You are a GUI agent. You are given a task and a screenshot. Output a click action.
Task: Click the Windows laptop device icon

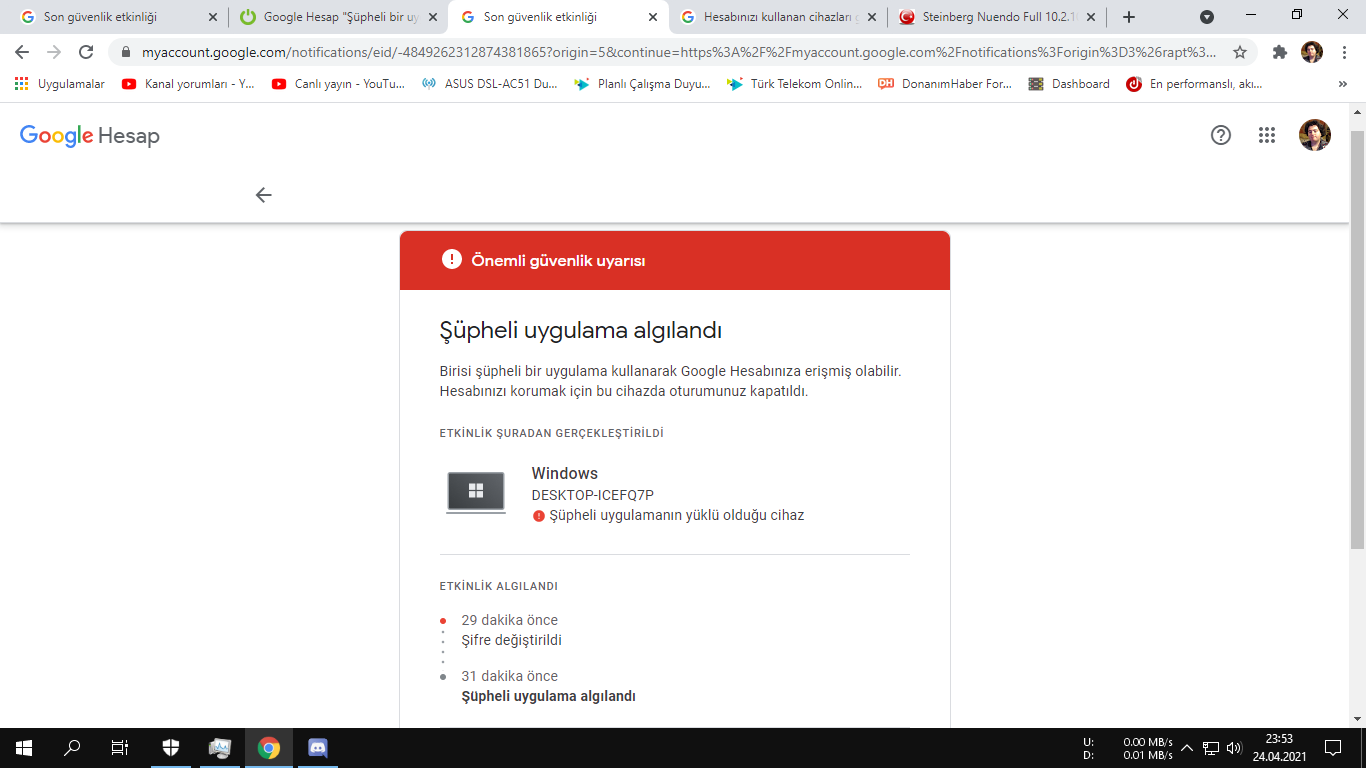click(x=476, y=492)
